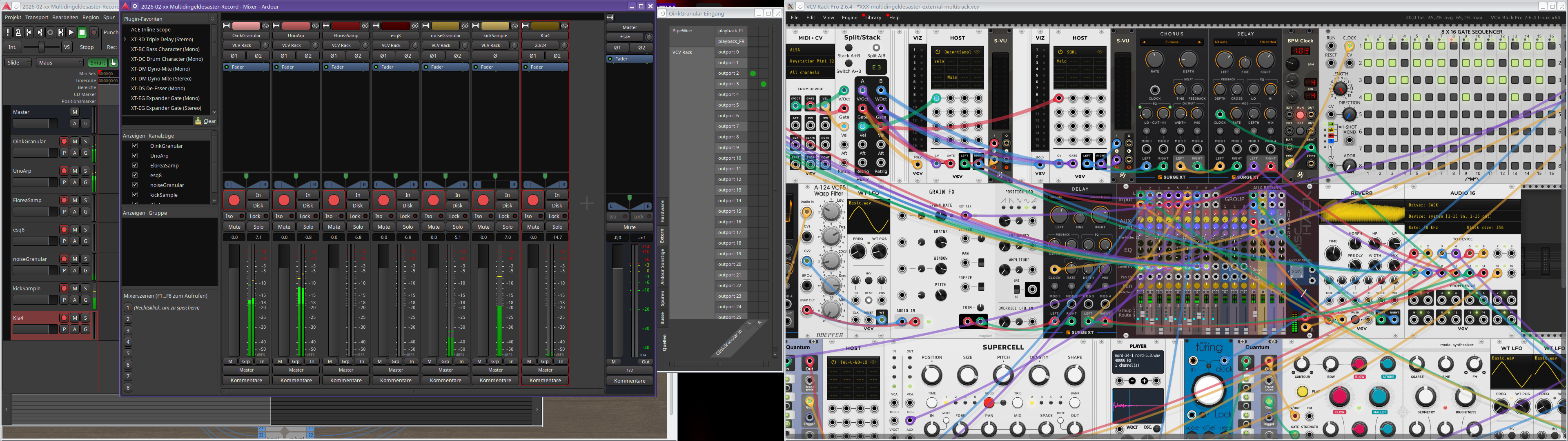Open the Transport menu in Ardour
The width and height of the screenshot is (1568, 441).
(36, 18)
